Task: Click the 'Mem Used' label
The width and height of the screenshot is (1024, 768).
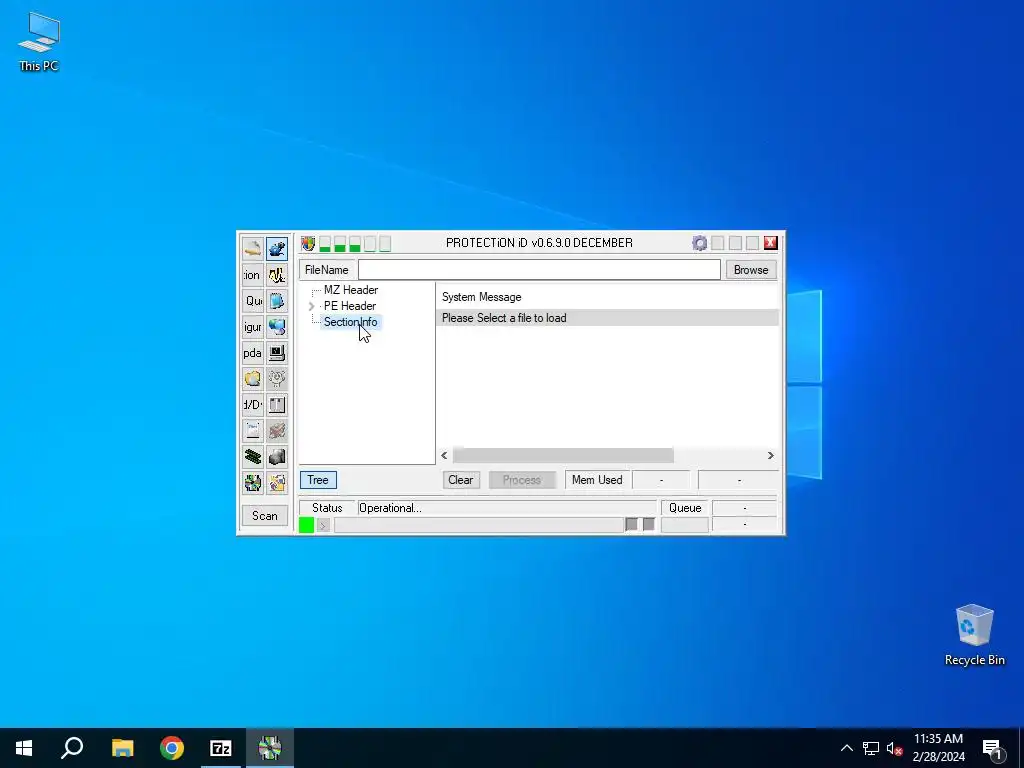Action: click(x=597, y=480)
